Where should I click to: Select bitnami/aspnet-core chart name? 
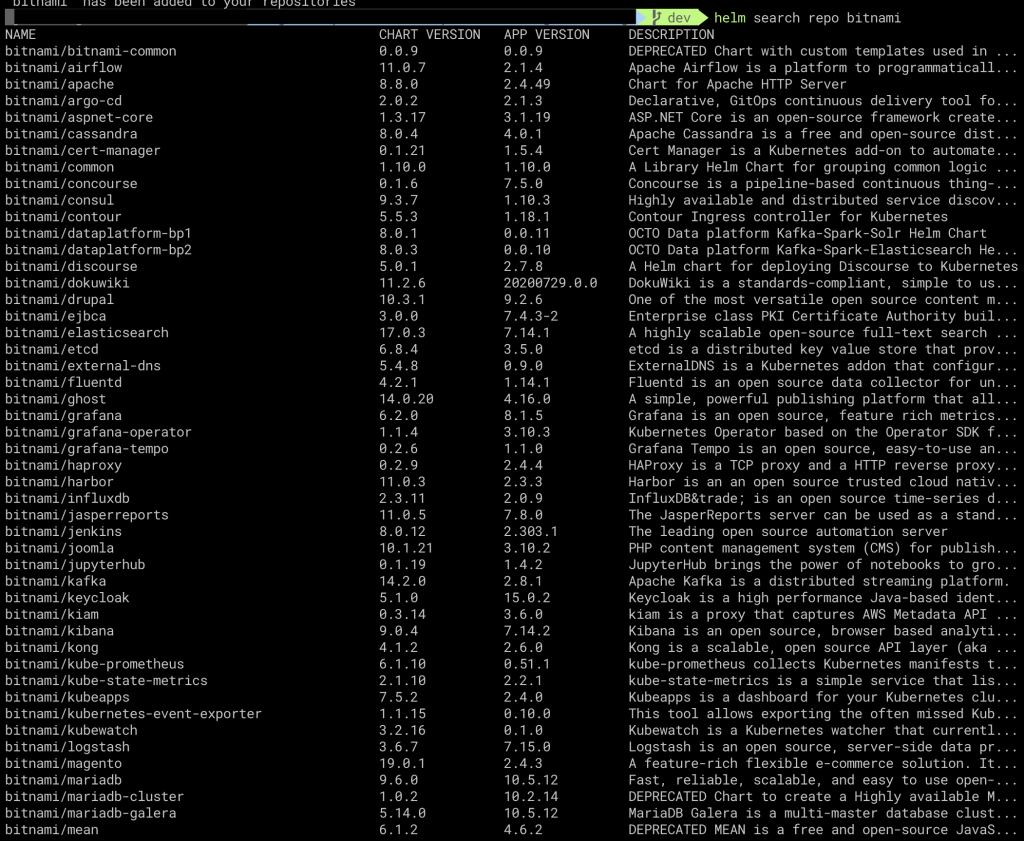point(79,118)
